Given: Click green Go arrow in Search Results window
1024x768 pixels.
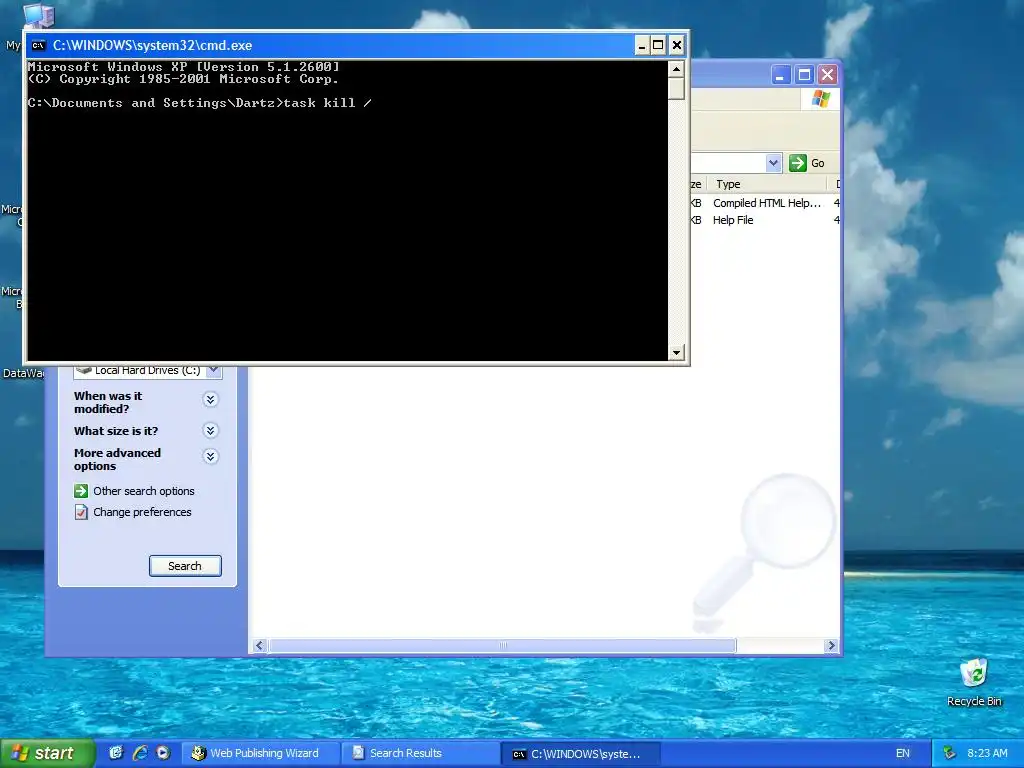Looking at the screenshot, I should coord(797,163).
